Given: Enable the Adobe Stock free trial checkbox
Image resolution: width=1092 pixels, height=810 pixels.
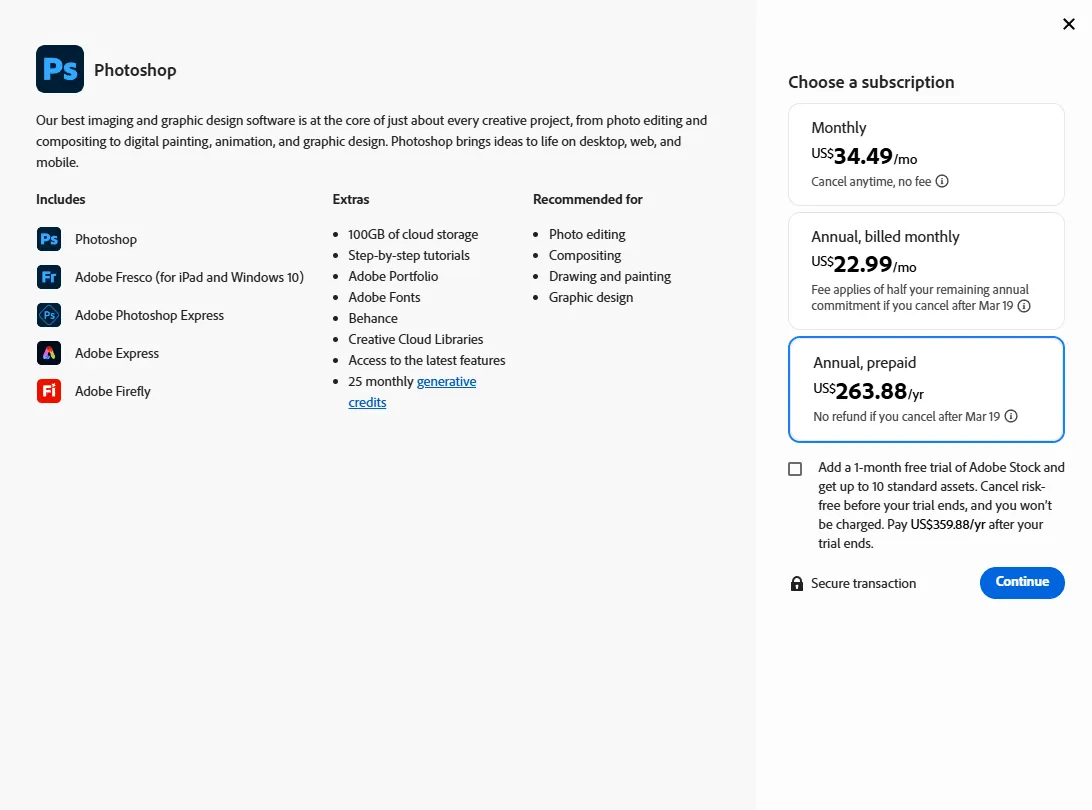Looking at the screenshot, I should 795,468.
